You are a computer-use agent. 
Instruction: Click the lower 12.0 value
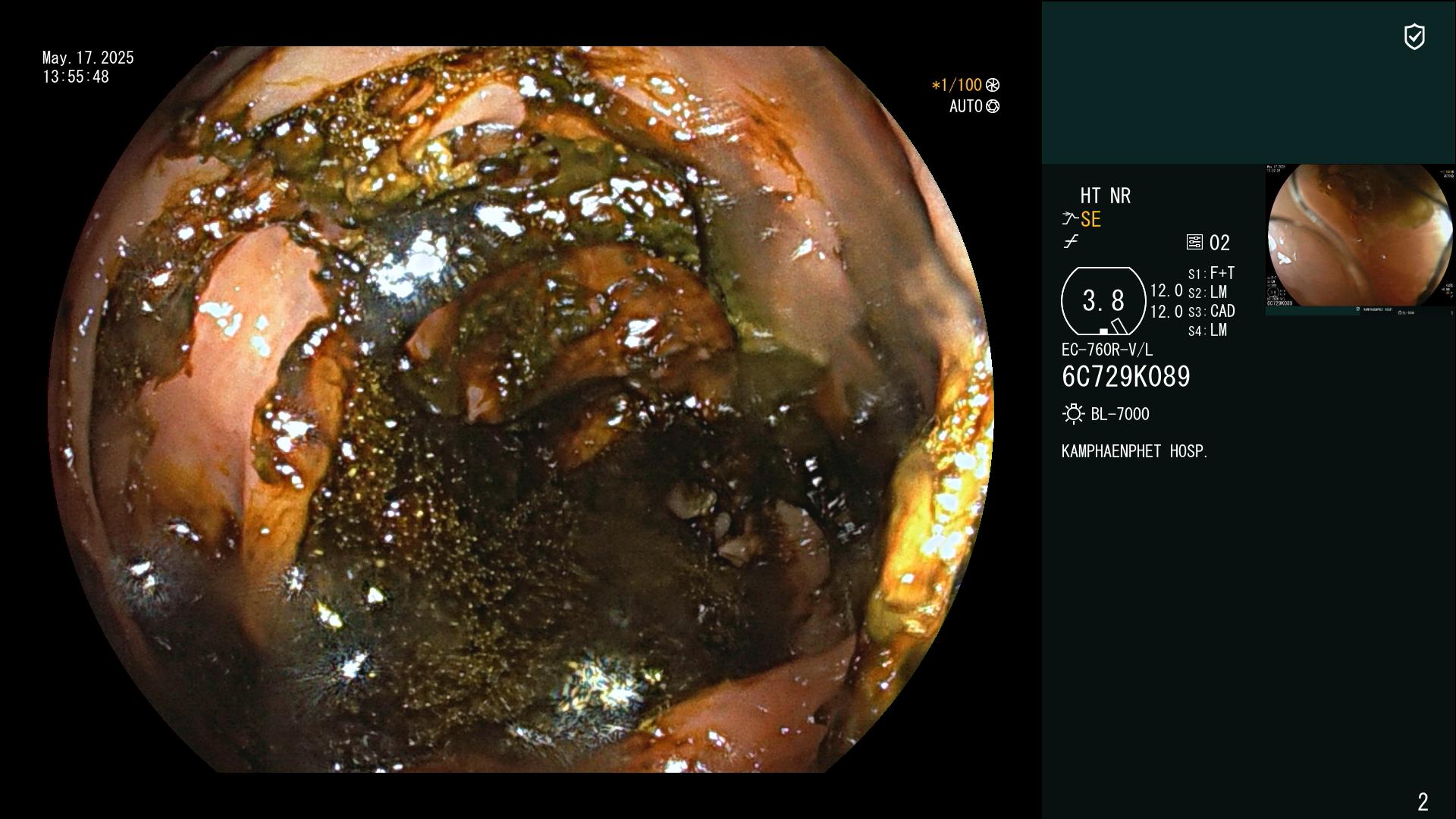pos(1166,312)
